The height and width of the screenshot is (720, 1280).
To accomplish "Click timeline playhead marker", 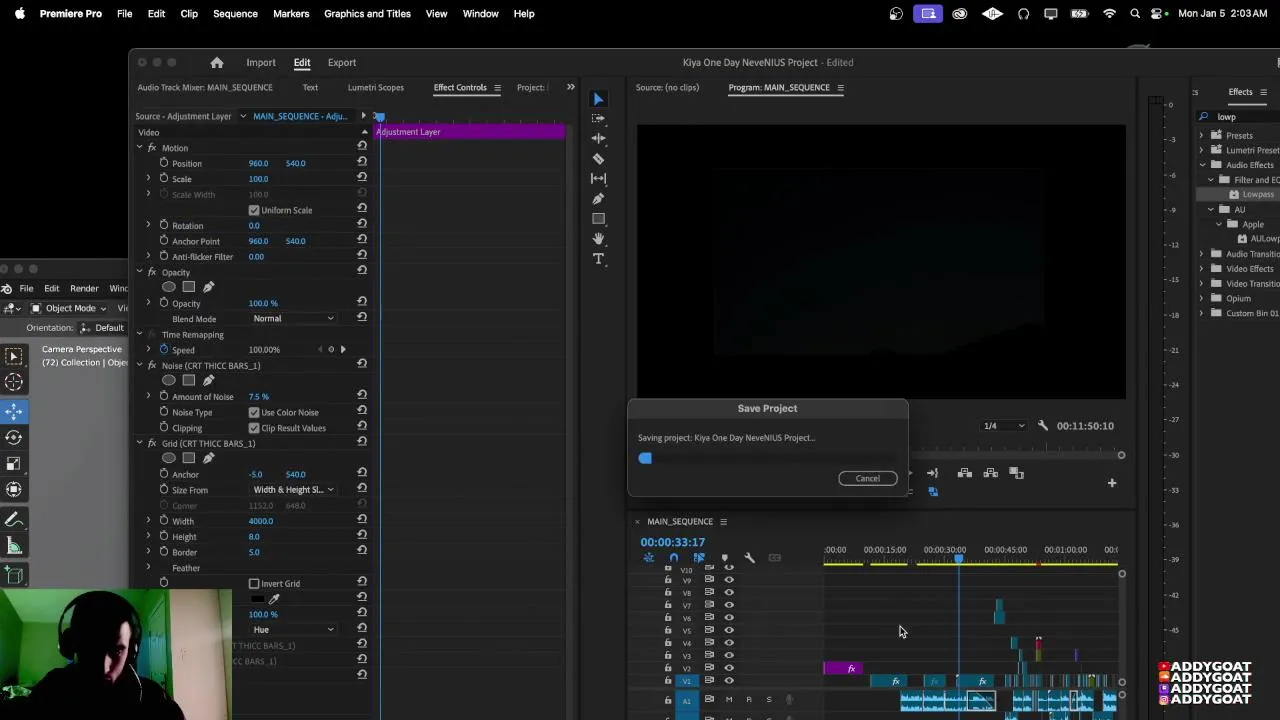I will click(958, 559).
